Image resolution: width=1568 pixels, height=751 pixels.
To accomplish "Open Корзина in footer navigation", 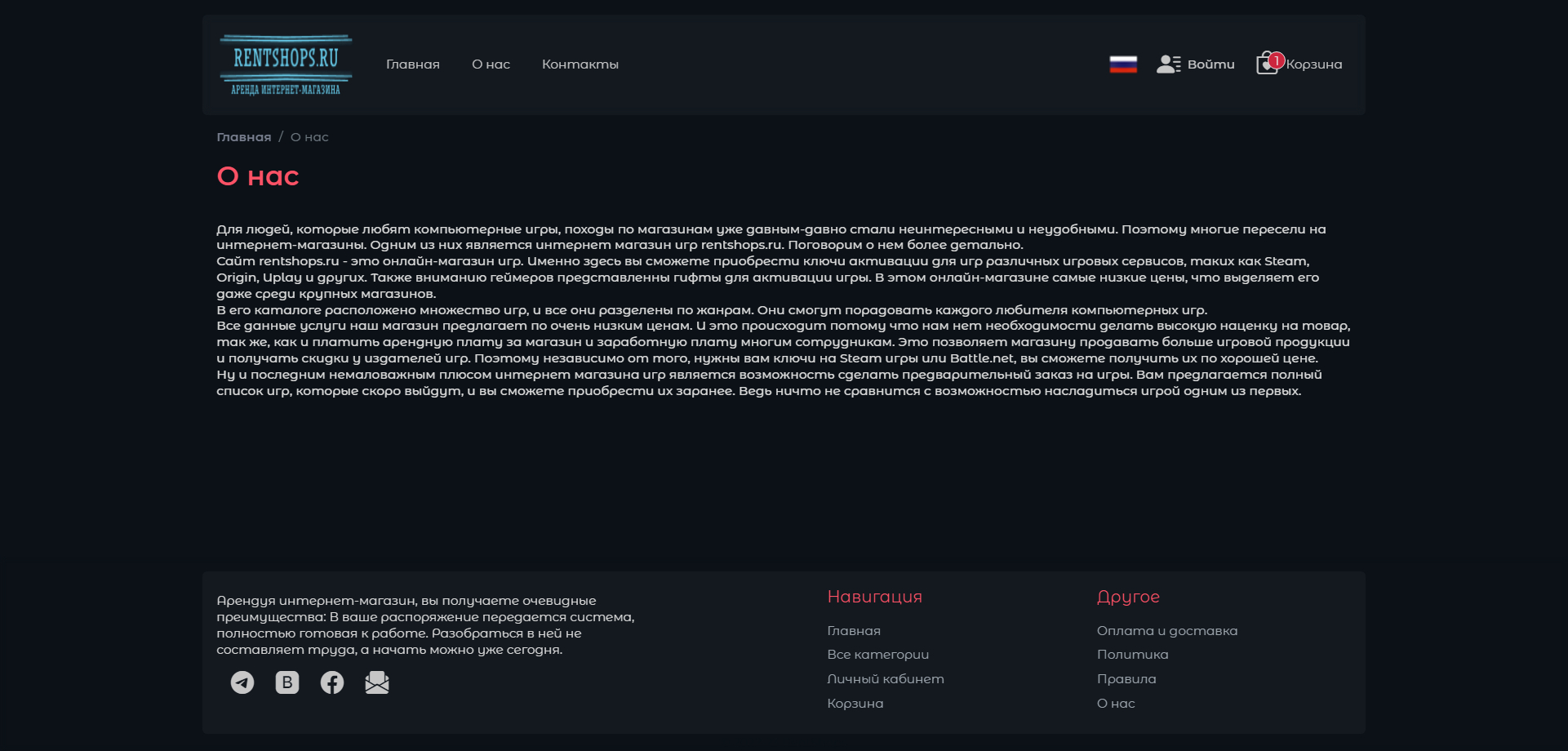I will [x=855, y=704].
